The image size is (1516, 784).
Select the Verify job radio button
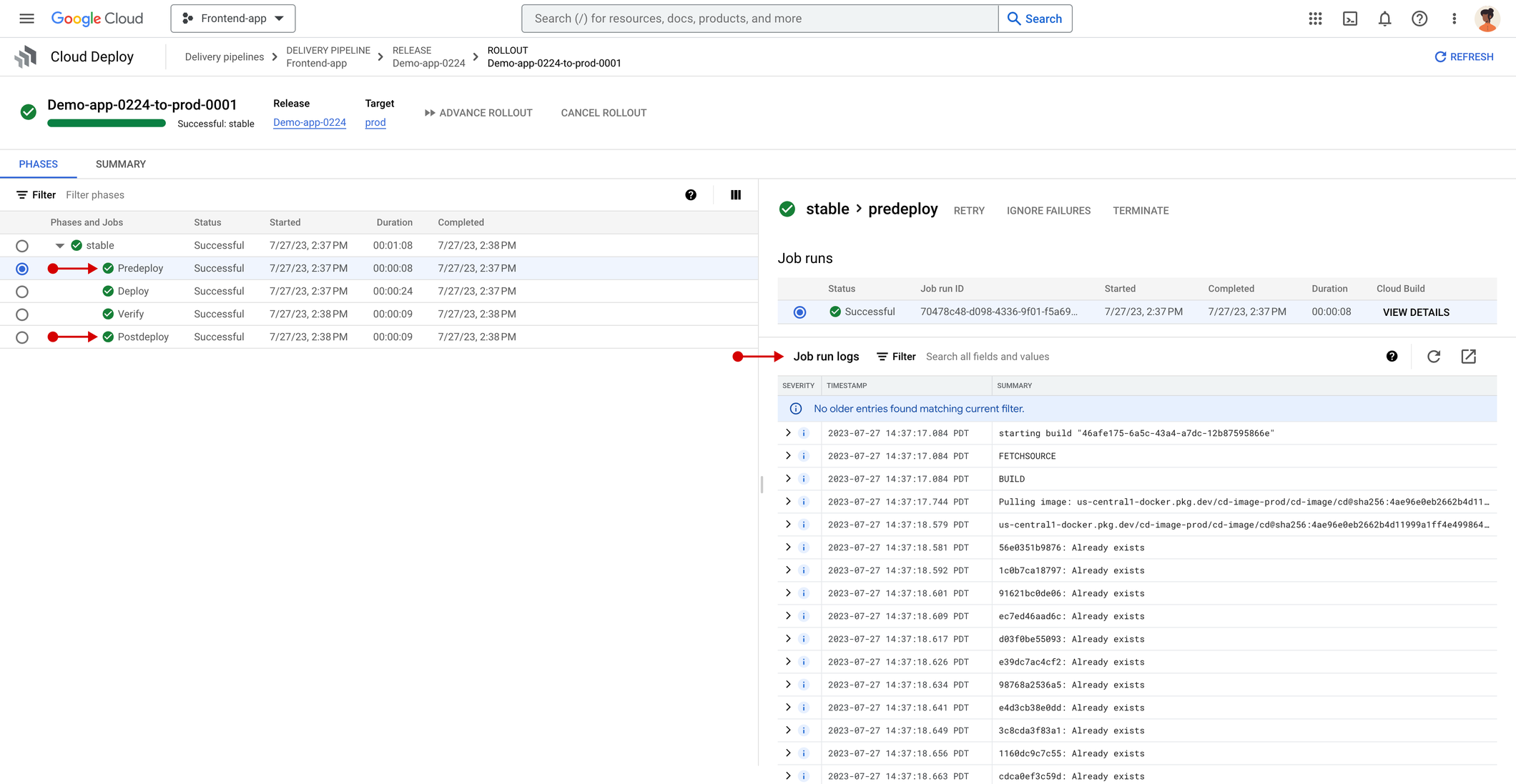[22, 314]
